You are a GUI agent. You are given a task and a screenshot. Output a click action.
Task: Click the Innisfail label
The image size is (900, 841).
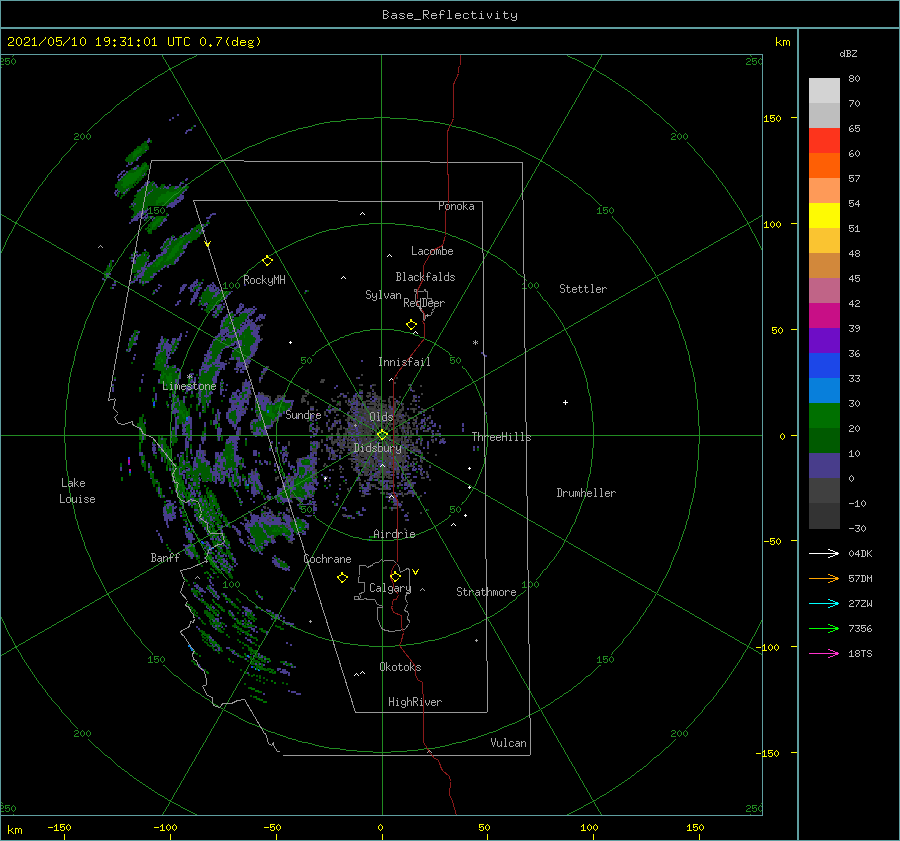click(404, 362)
